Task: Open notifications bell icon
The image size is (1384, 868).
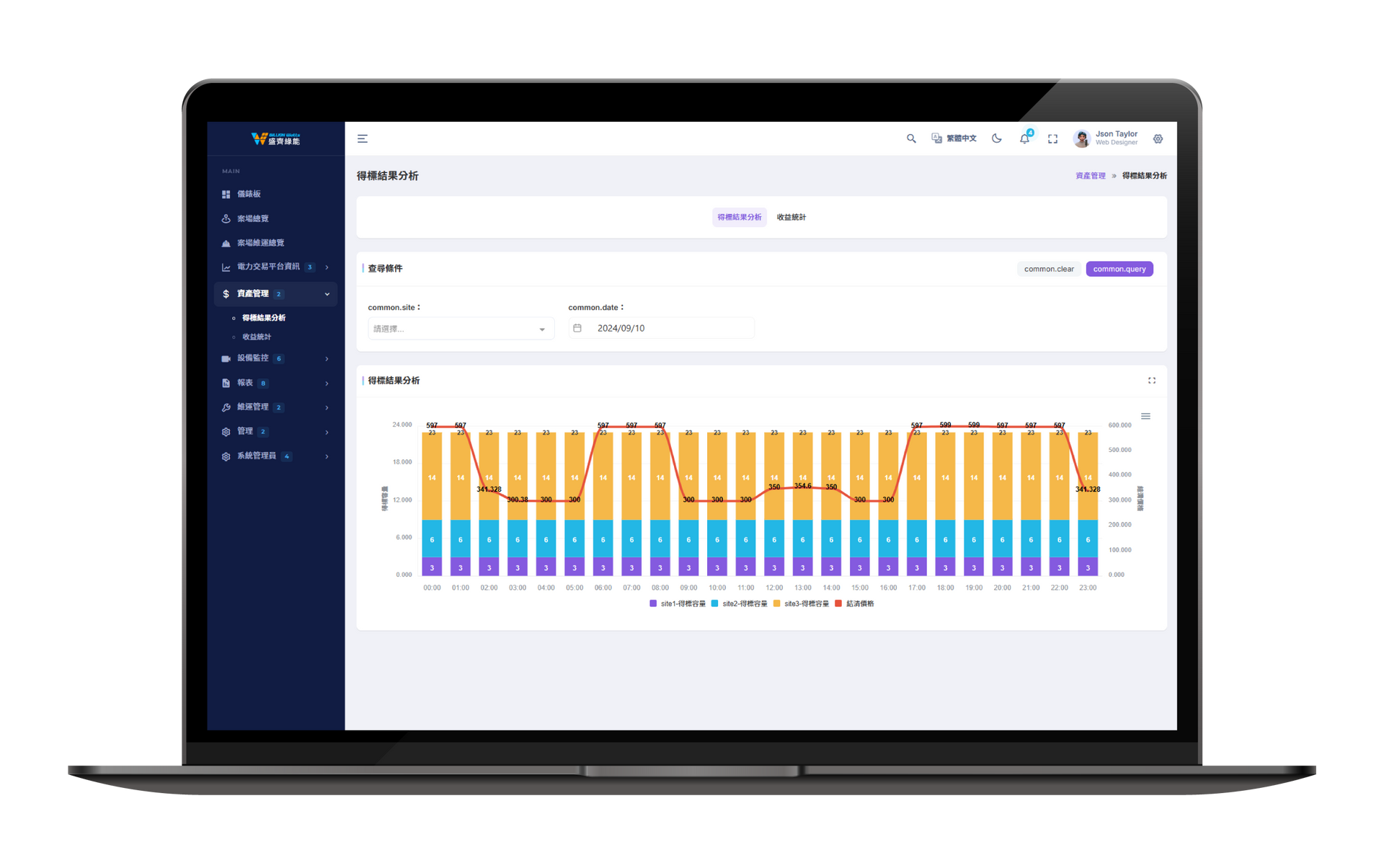Action: [x=1024, y=138]
